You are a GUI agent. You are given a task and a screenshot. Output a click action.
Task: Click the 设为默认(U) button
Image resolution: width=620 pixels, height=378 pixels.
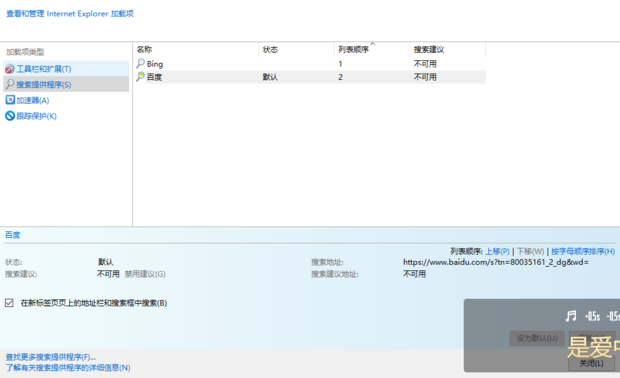[x=537, y=338]
